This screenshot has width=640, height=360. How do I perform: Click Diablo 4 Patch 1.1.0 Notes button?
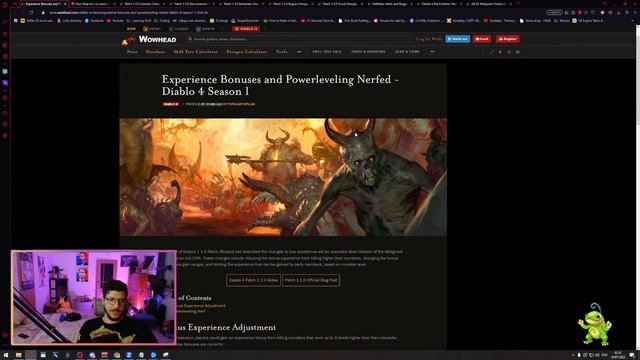pos(253,280)
